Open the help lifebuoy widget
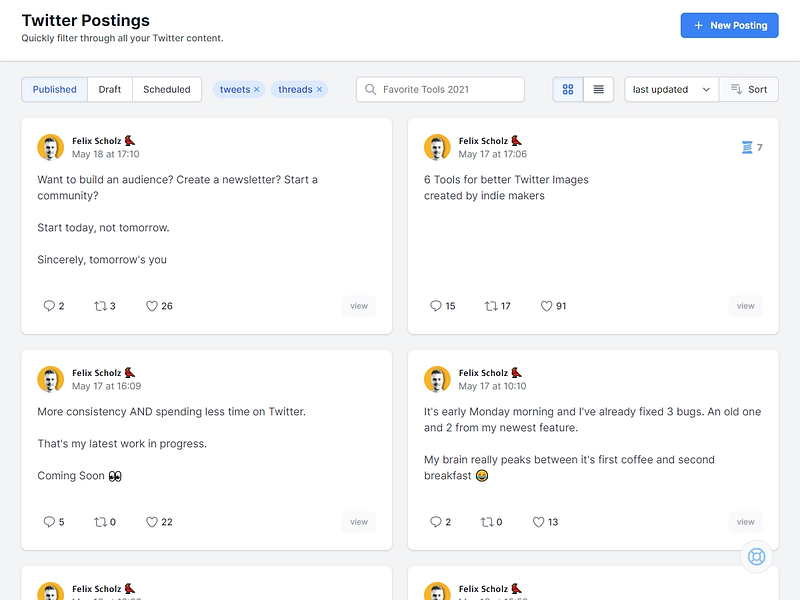The height and width of the screenshot is (600, 800). click(756, 557)
